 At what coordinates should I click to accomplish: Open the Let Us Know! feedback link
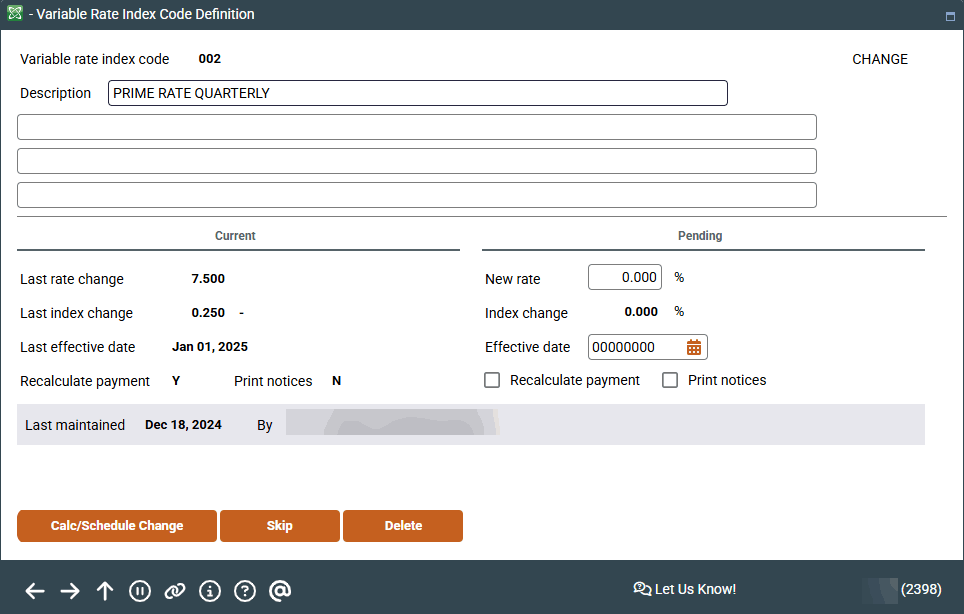(x=685, y=589)
